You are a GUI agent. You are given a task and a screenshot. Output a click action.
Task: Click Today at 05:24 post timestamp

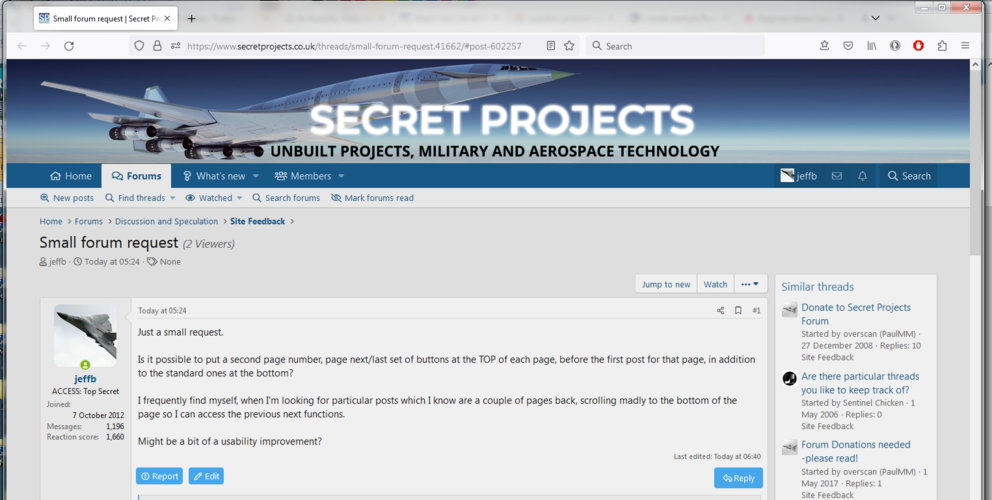(162, 311)
